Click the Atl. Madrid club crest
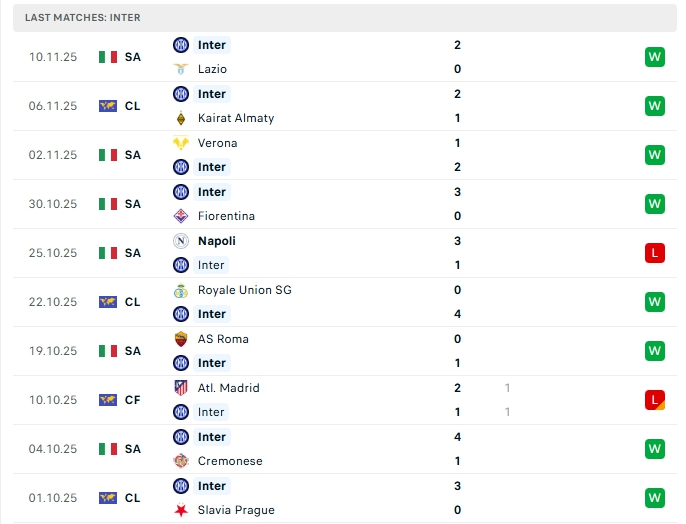Screen dimensions: 686x524 (181, 388)
